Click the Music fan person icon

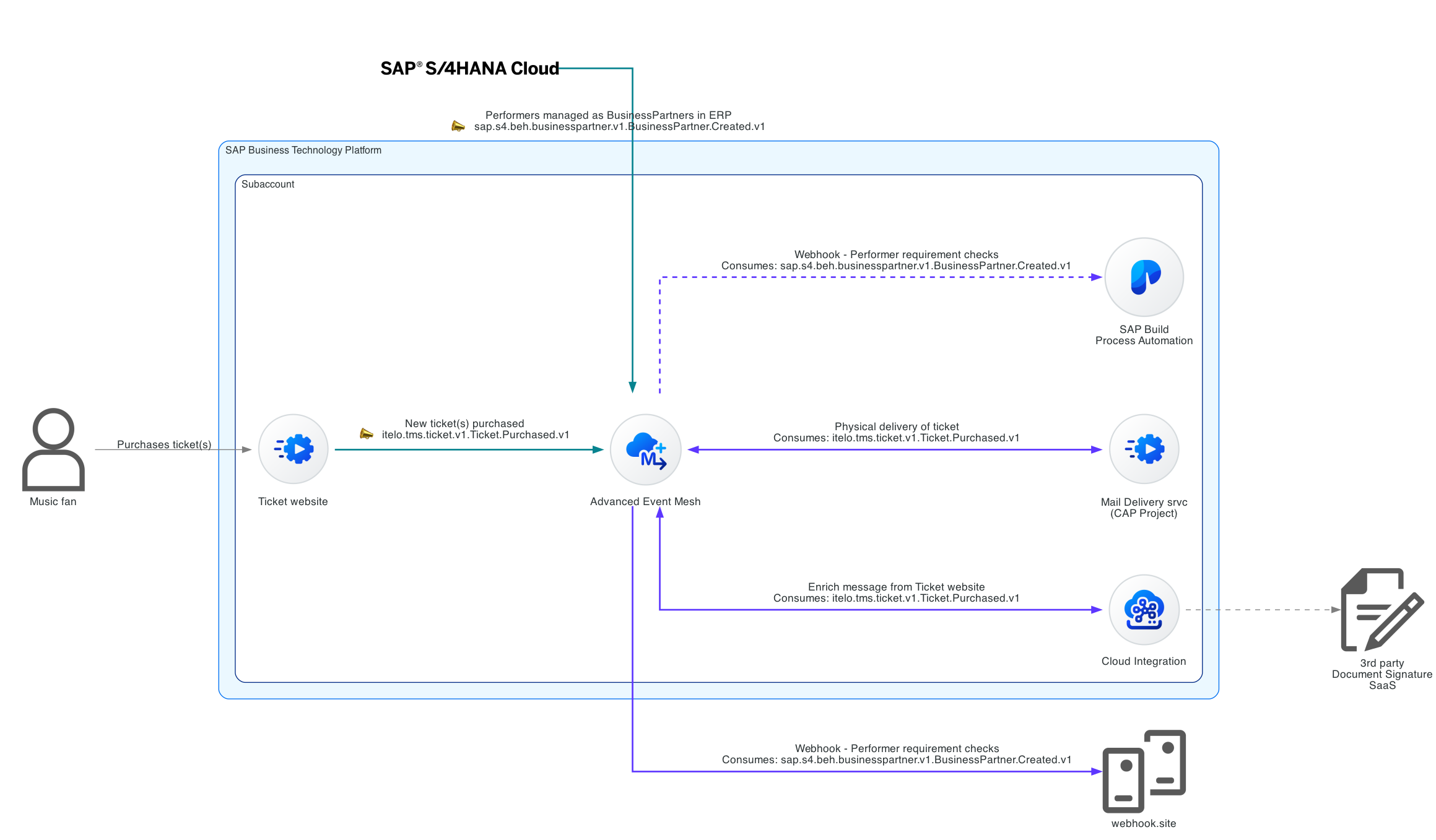click(53, 449)
